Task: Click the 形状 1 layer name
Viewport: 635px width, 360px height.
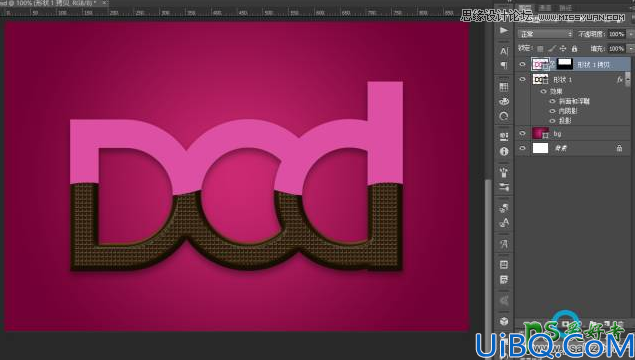Action: pos(563,80)
